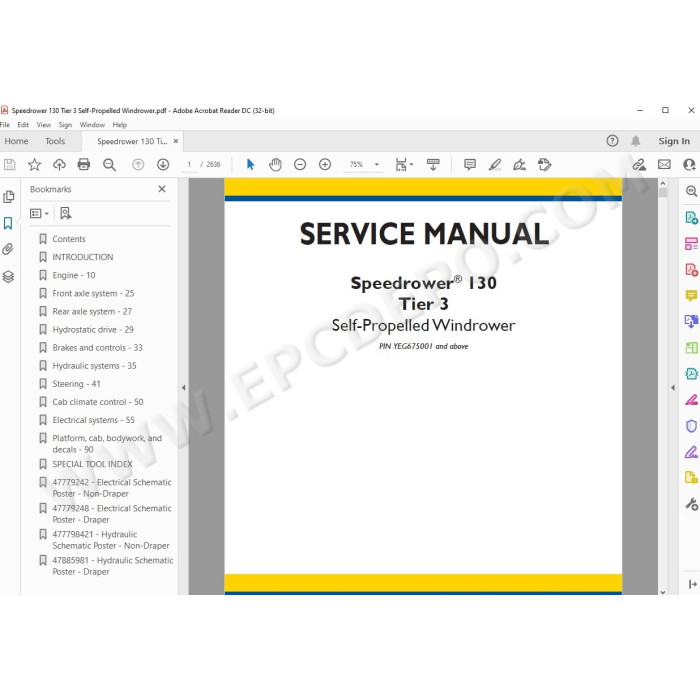Jump to Cab climate control - 50
This screenshot has width=700, height=700.
coord(98,402)
